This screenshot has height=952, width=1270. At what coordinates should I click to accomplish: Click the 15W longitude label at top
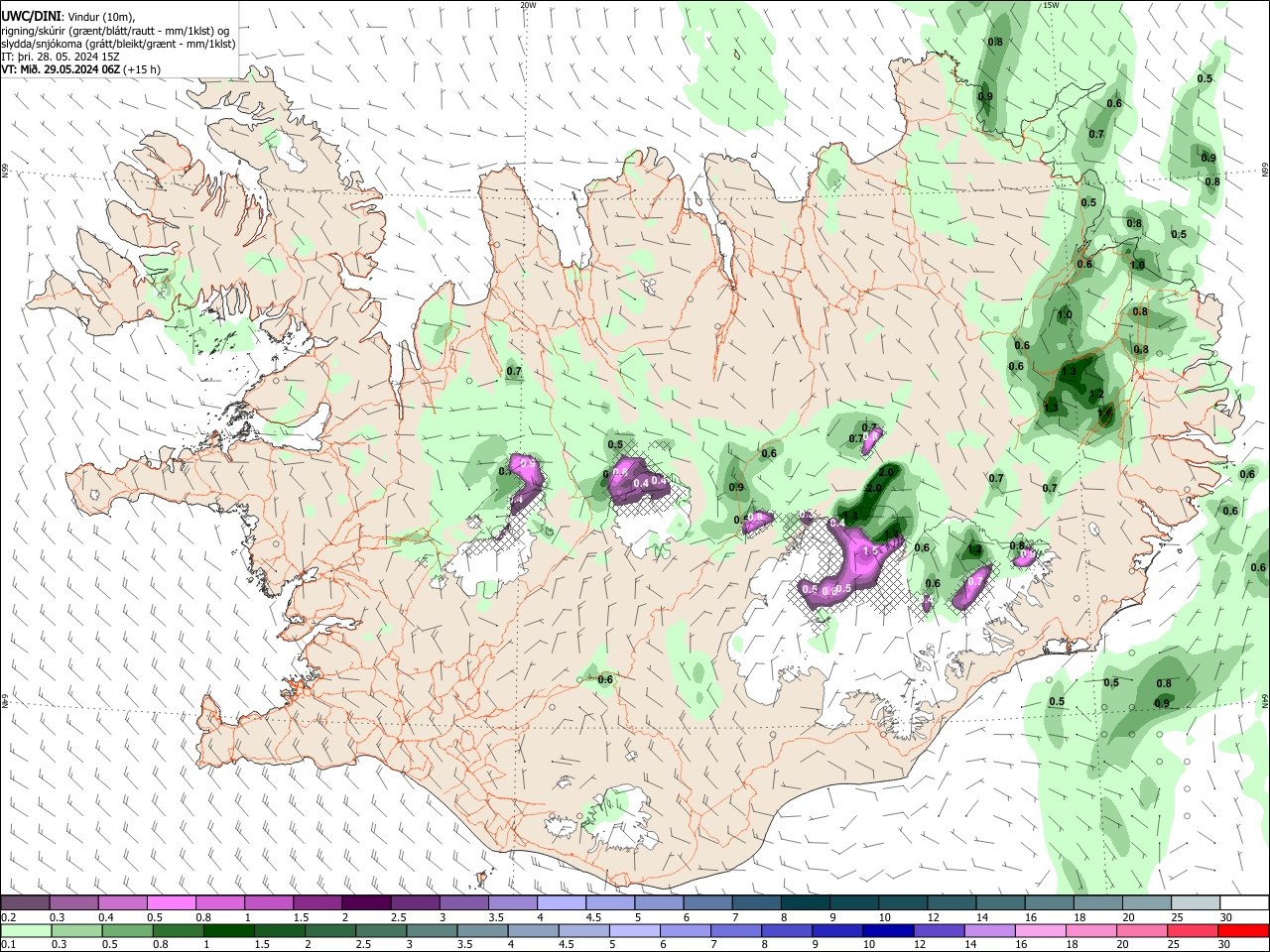tap(1051, 5)
